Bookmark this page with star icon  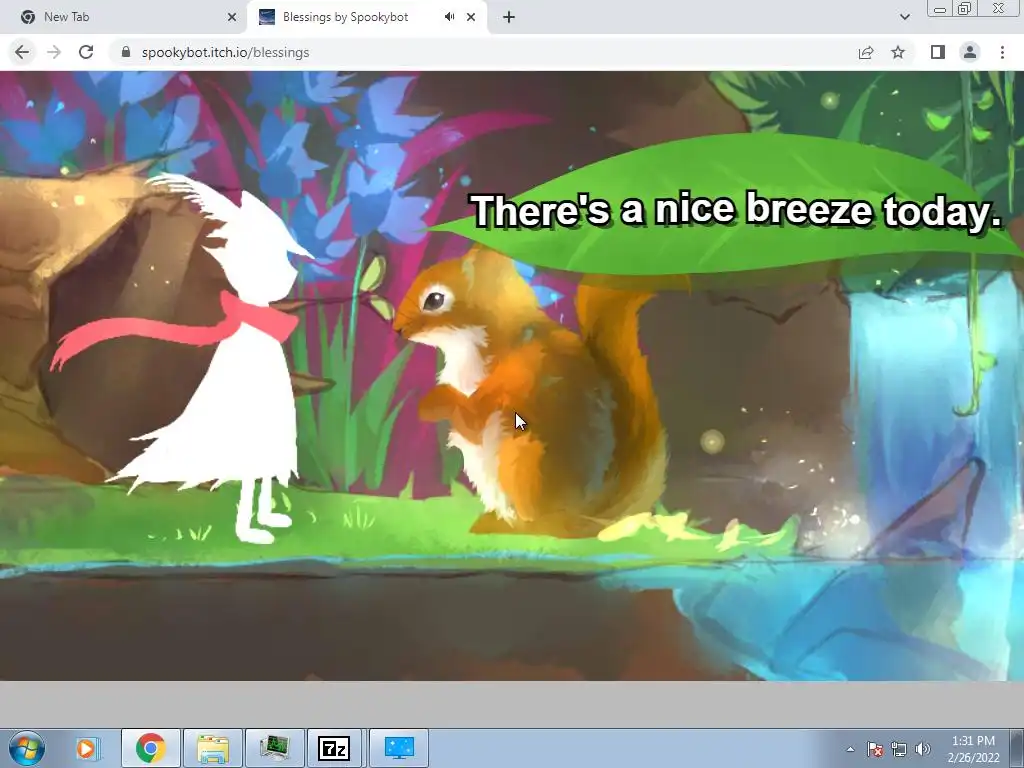coord(898,52)
